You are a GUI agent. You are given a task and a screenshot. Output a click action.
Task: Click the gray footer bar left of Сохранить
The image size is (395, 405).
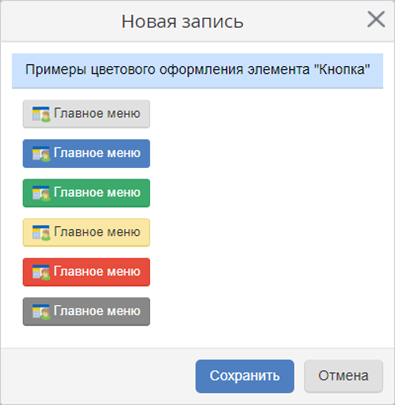pyautogui.click(x=97, y=376)
